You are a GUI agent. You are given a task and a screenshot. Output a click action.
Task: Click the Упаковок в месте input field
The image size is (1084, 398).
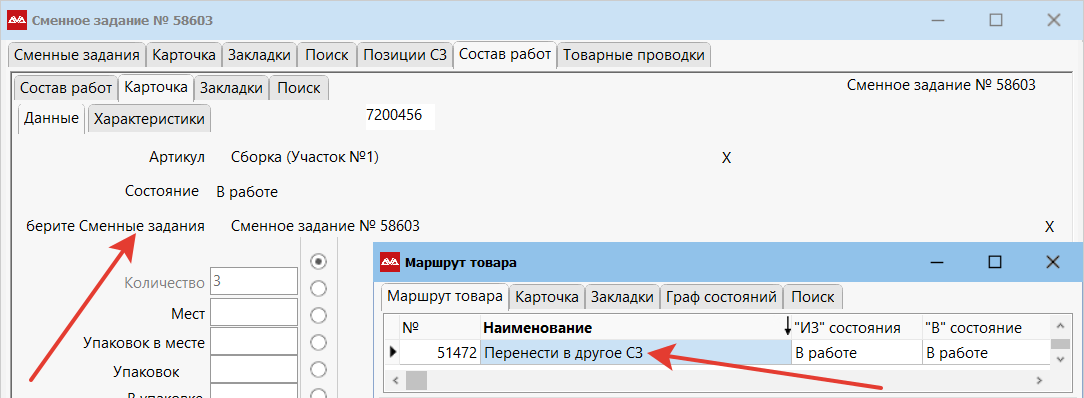[x=254, y=342]
